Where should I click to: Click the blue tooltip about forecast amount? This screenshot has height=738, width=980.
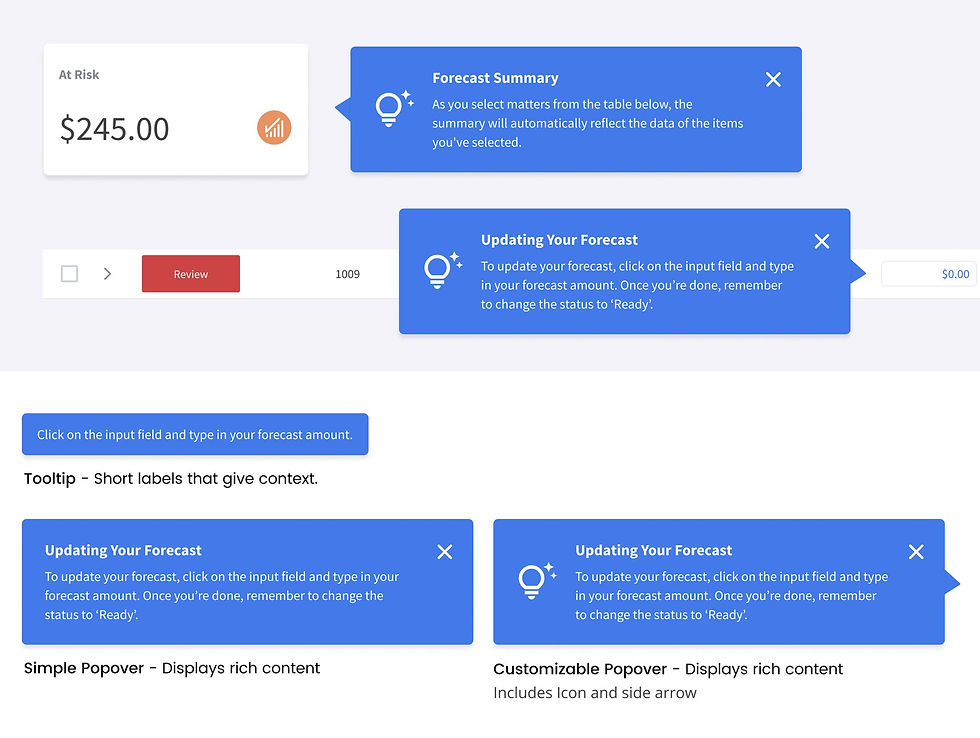click(195, 435)
